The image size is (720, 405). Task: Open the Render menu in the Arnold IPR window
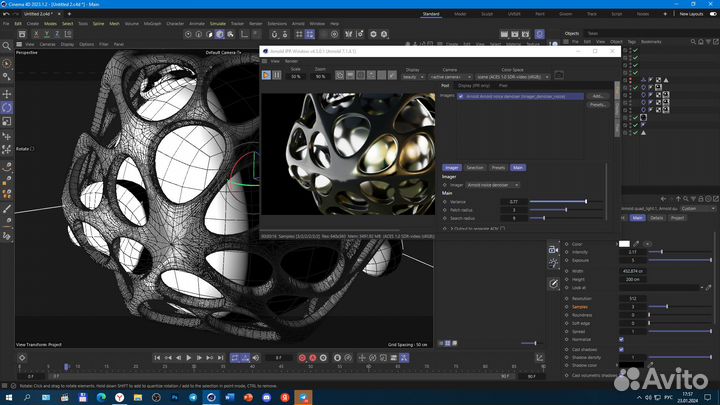coord(292,61)
